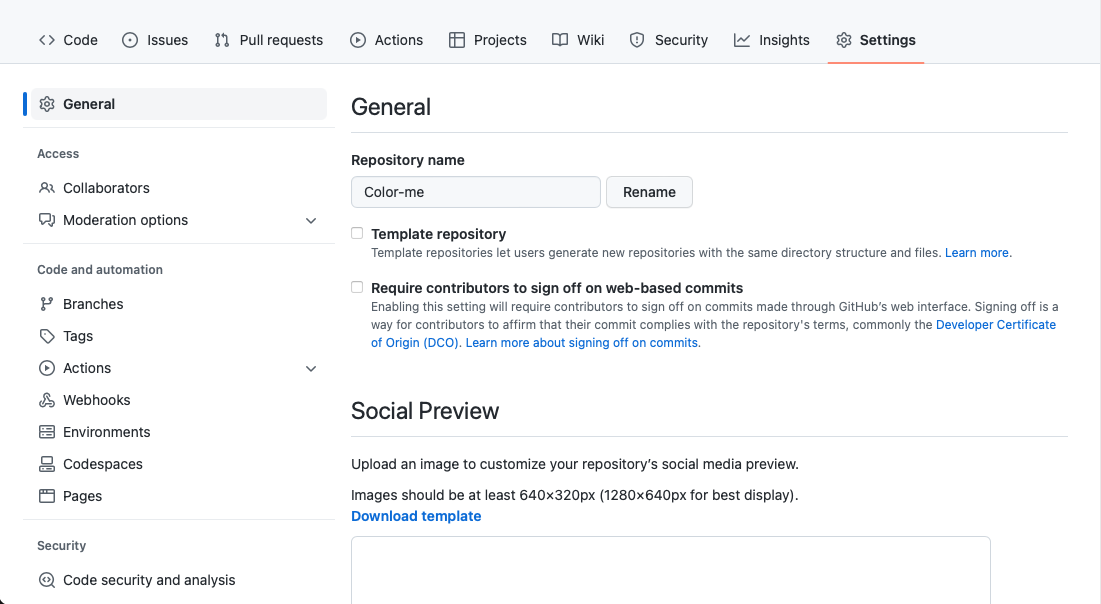Click the Issues circle-dot icon
Image resolution: width=1101 pixels, height=604 pixels.
tap(130, 40)
